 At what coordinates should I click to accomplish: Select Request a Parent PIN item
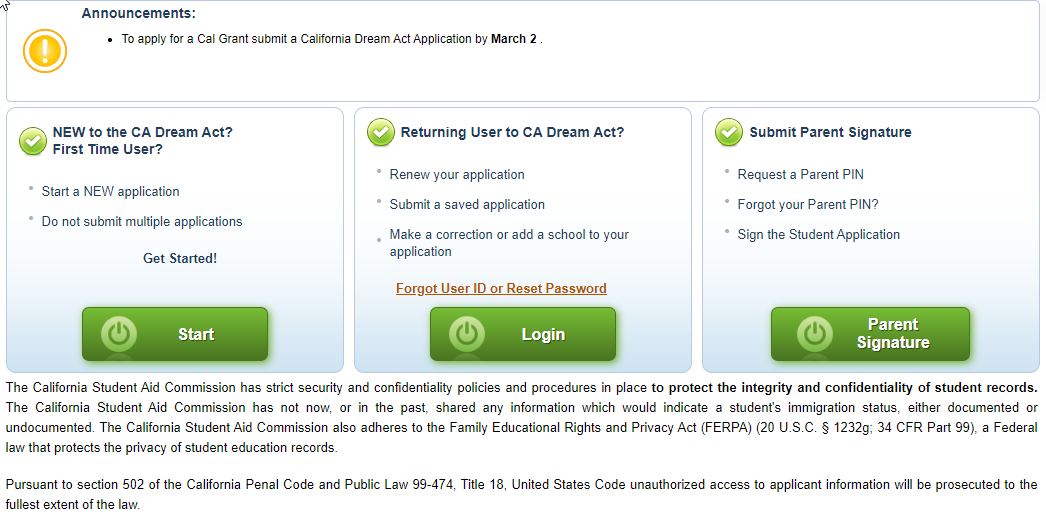pos(800,175)
